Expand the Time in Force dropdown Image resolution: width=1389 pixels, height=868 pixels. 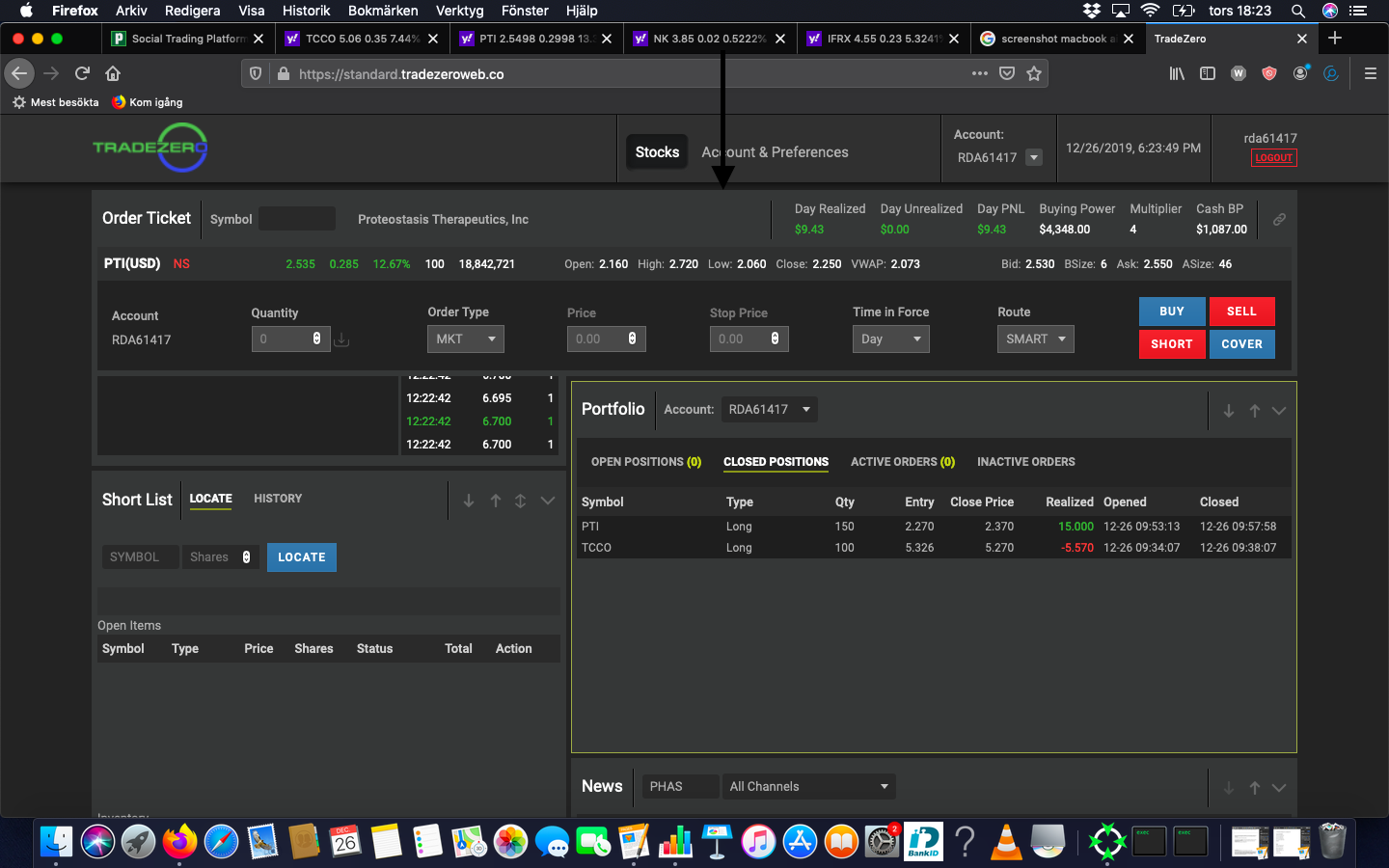pyautogui.click(x=890, y=339)
